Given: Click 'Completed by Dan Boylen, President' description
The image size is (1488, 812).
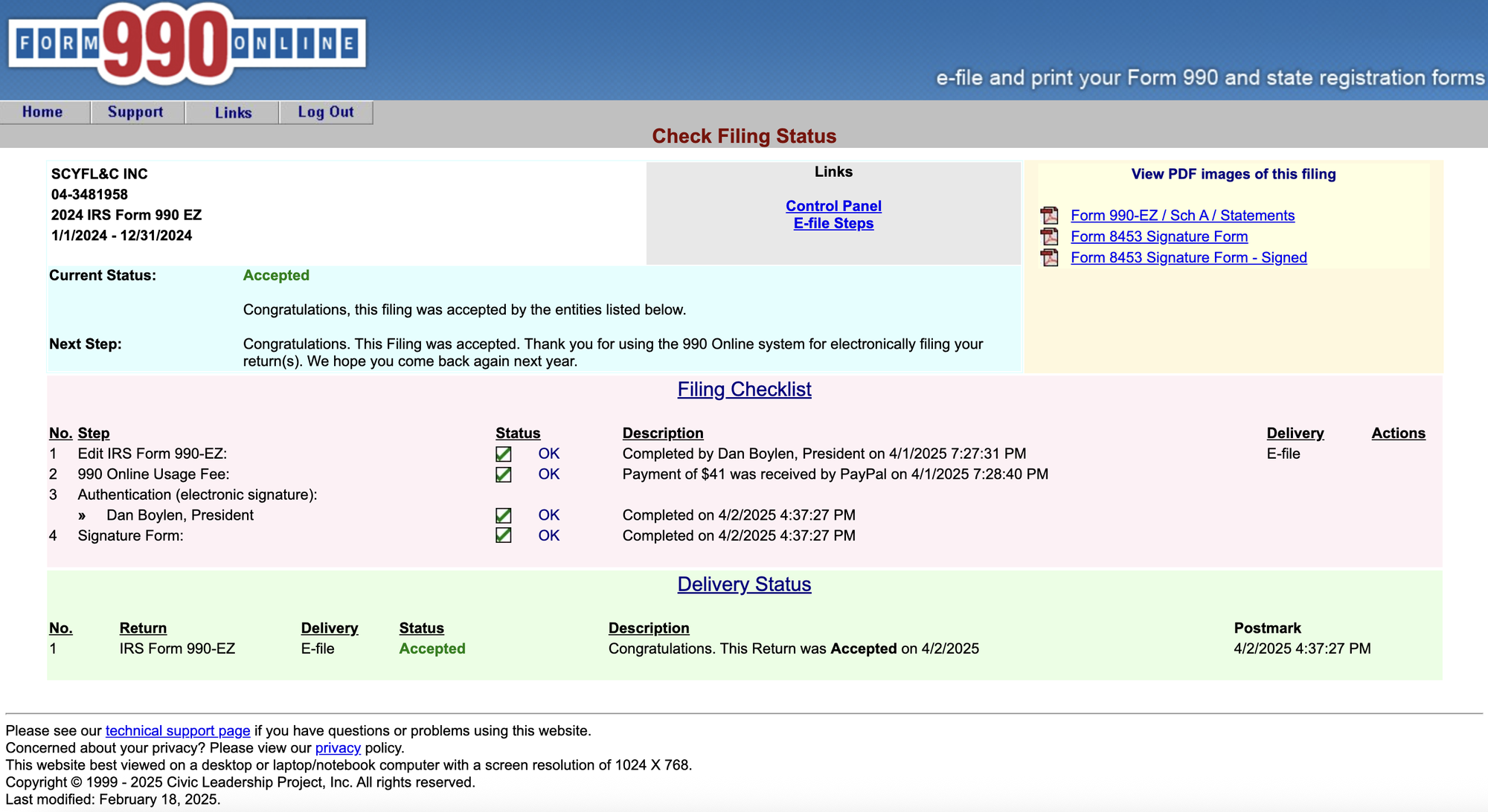Looking at the screenshot, I should coord(824,454).
